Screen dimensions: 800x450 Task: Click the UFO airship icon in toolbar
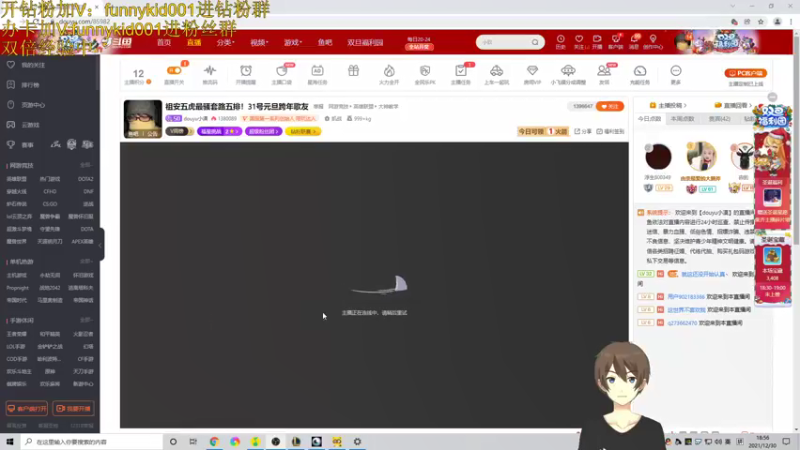[x=568, y=70]
